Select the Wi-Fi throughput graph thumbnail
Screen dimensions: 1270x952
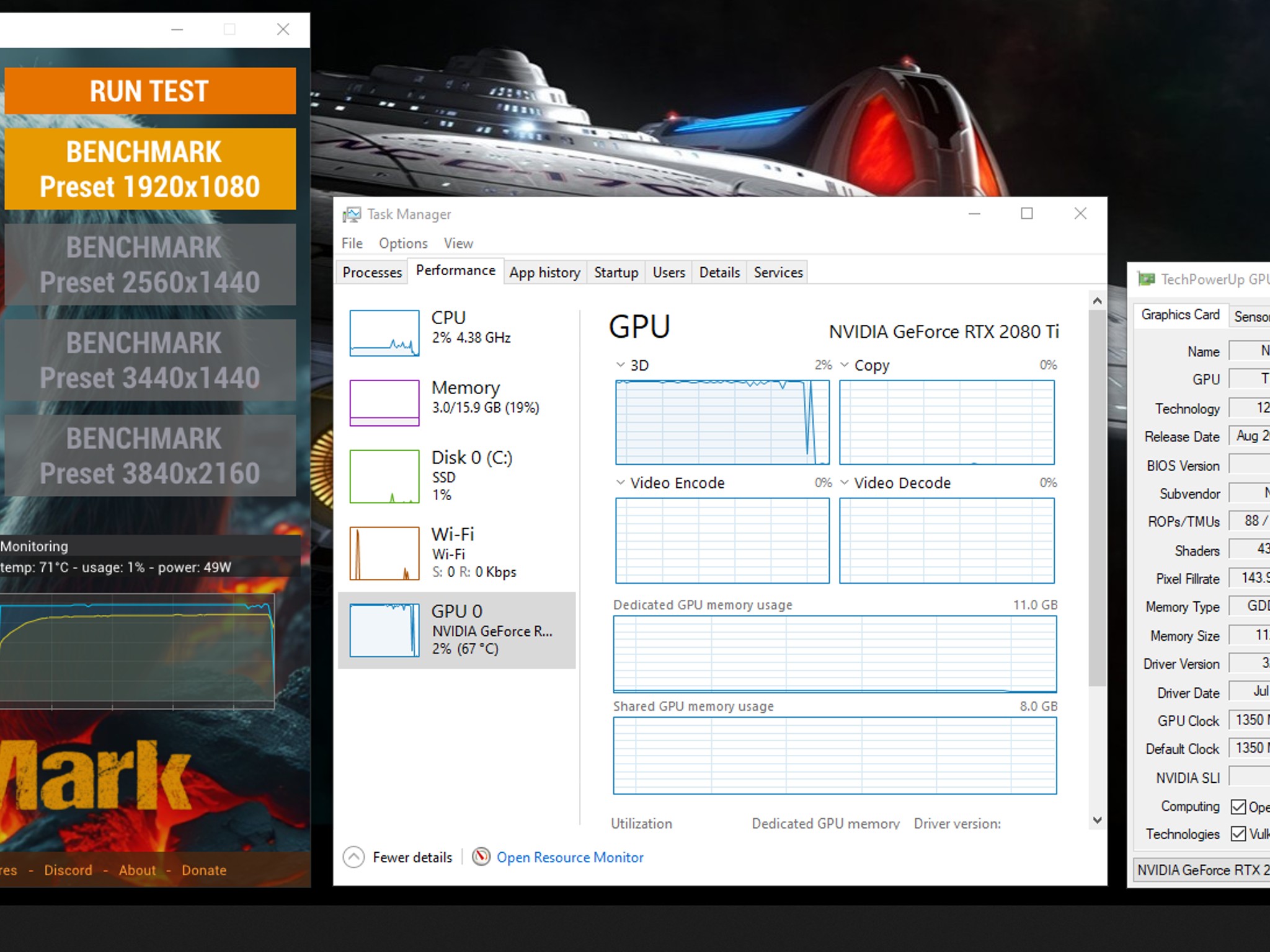[x=384, y=553]
